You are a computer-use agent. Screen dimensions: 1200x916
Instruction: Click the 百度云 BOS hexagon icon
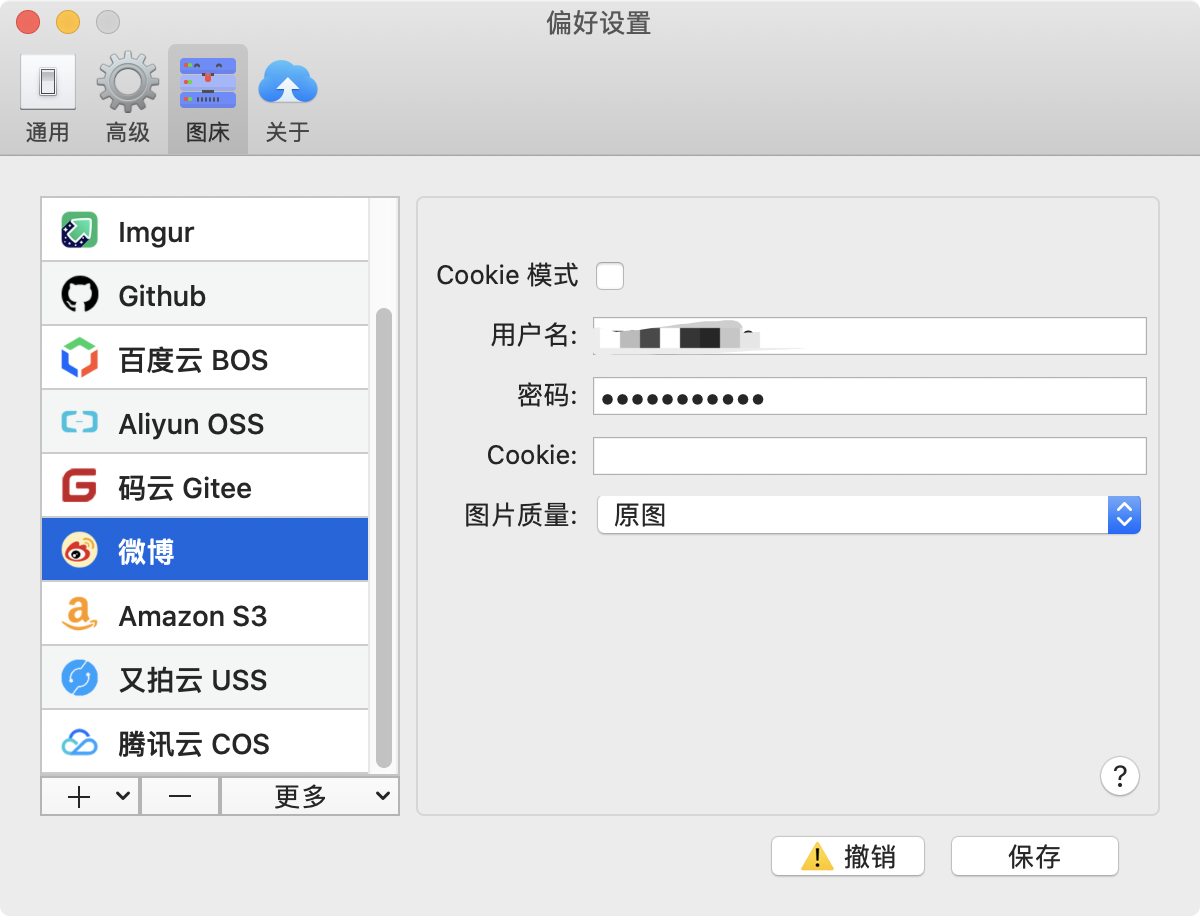pos(80,359)
